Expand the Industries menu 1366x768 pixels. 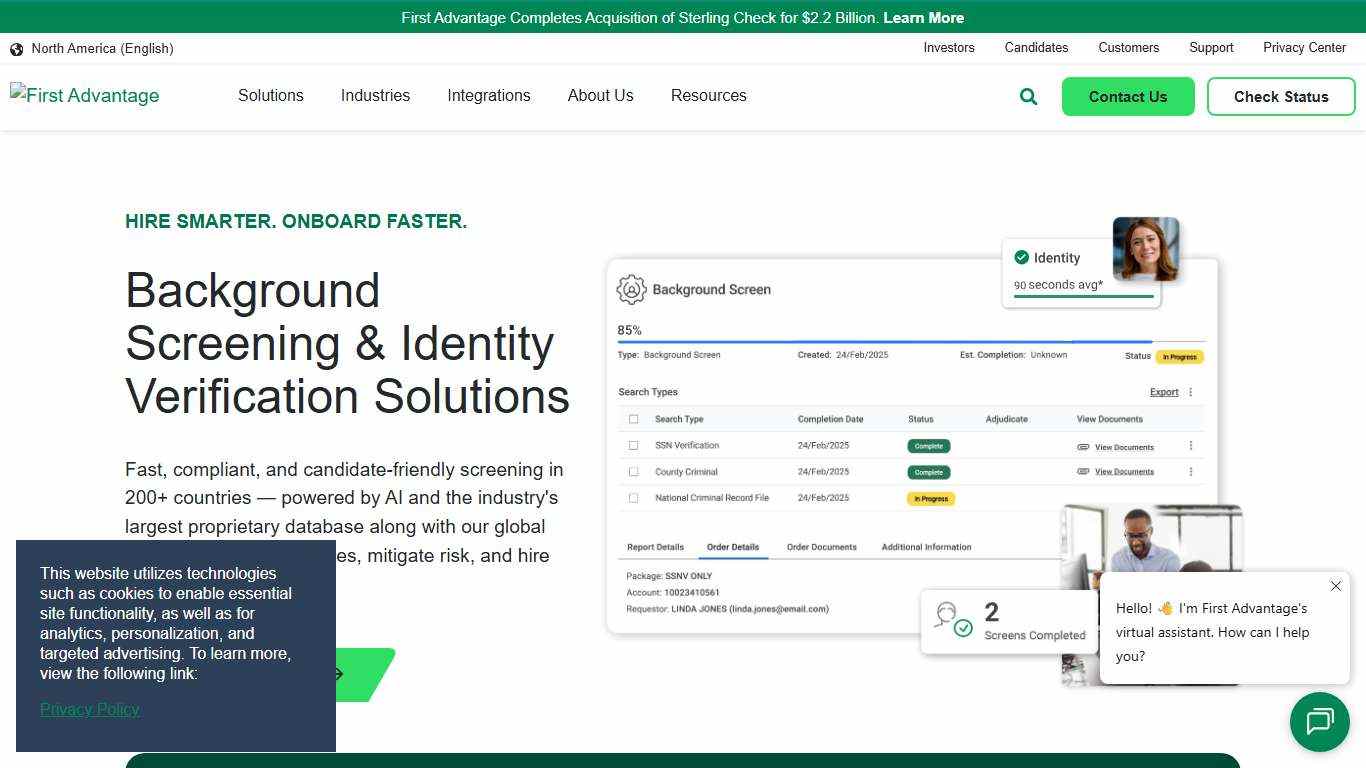[x=375, y=95]
